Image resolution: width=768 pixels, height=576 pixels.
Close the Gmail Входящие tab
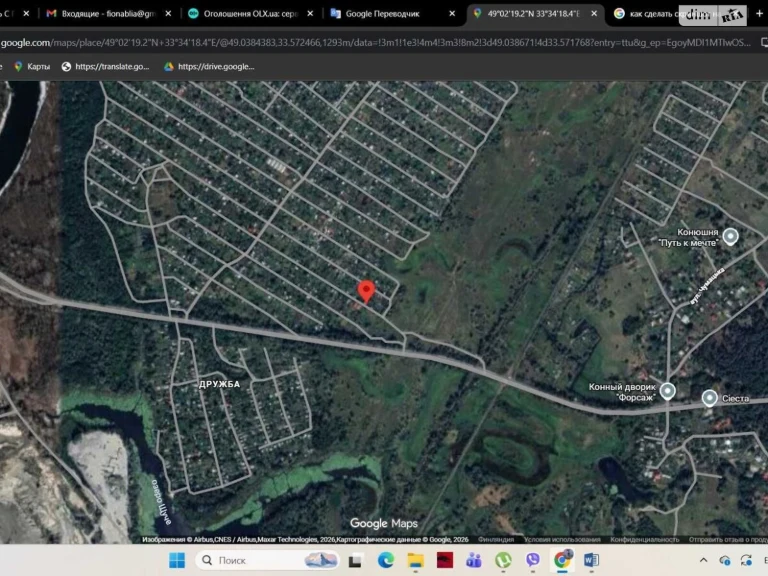click(168, 14)
